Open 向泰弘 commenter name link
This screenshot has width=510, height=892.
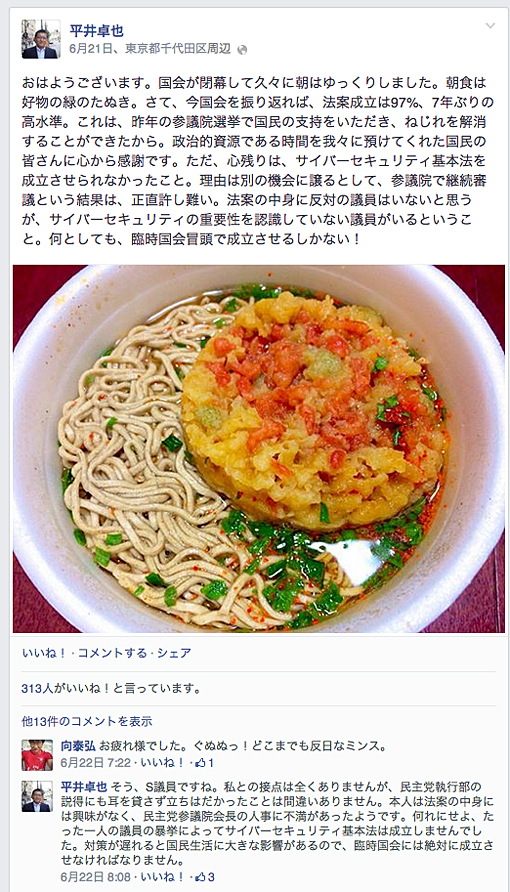tap(78, 746)
